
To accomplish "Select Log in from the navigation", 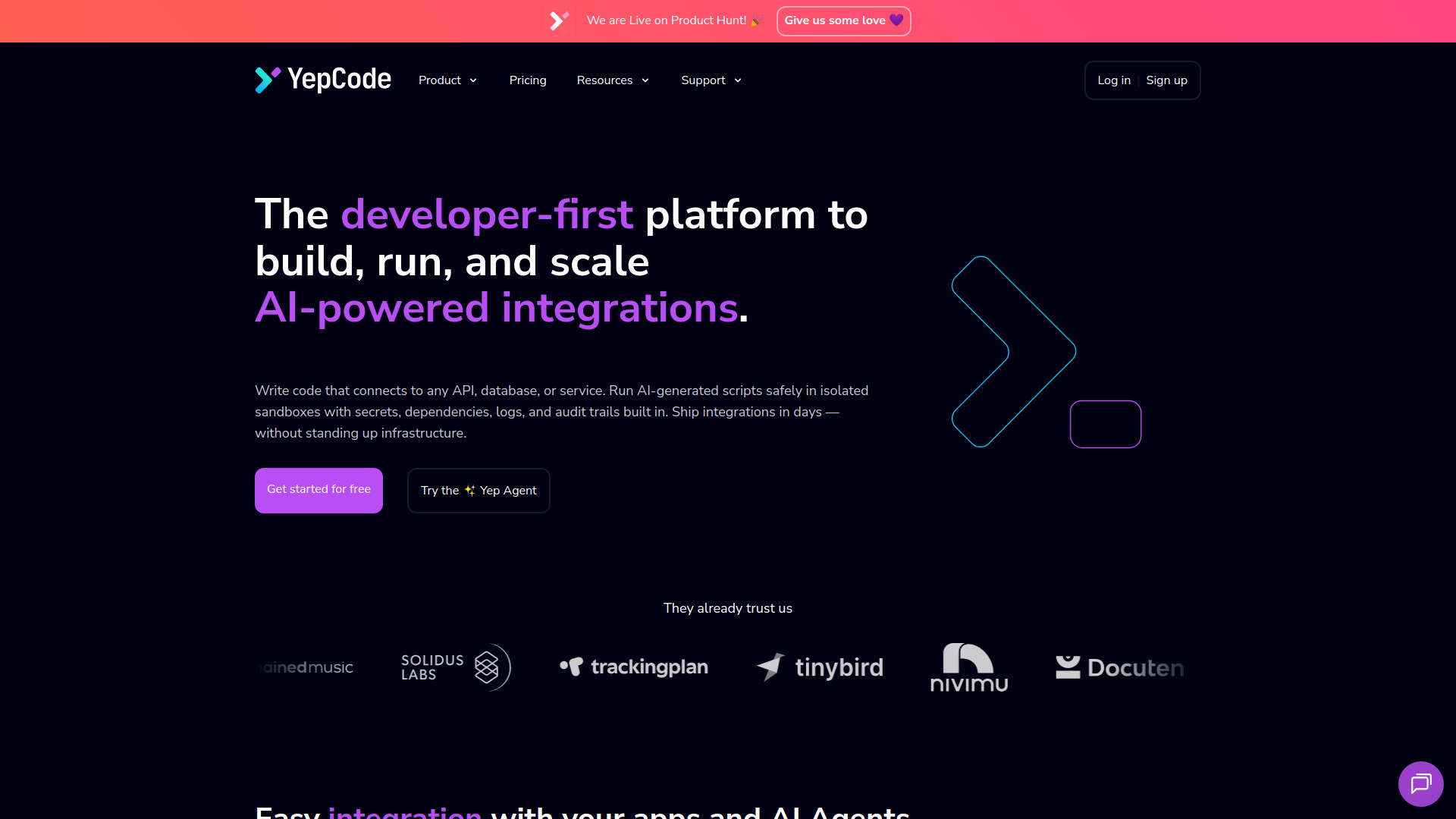I will (x=1114, y=80).
